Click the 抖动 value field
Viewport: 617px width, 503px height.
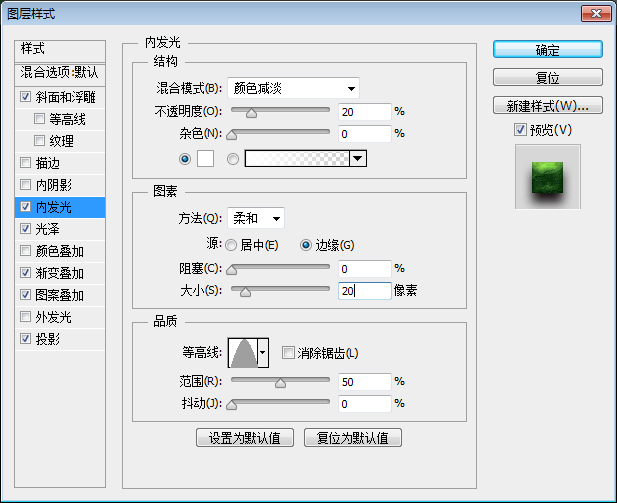pos(365,404)
